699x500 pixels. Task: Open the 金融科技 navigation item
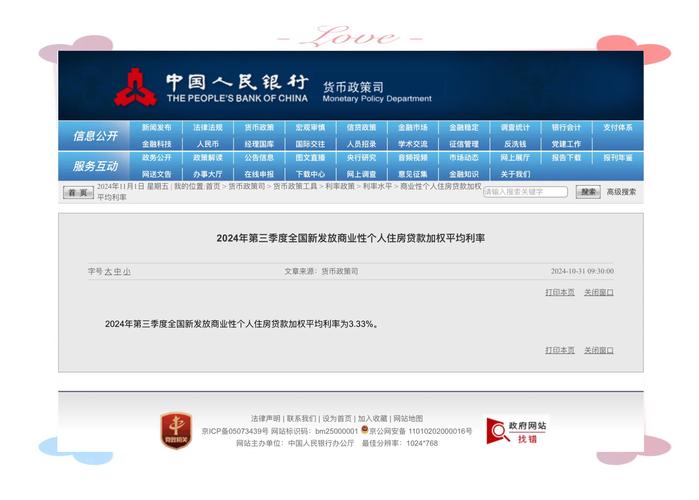point(156,144)
